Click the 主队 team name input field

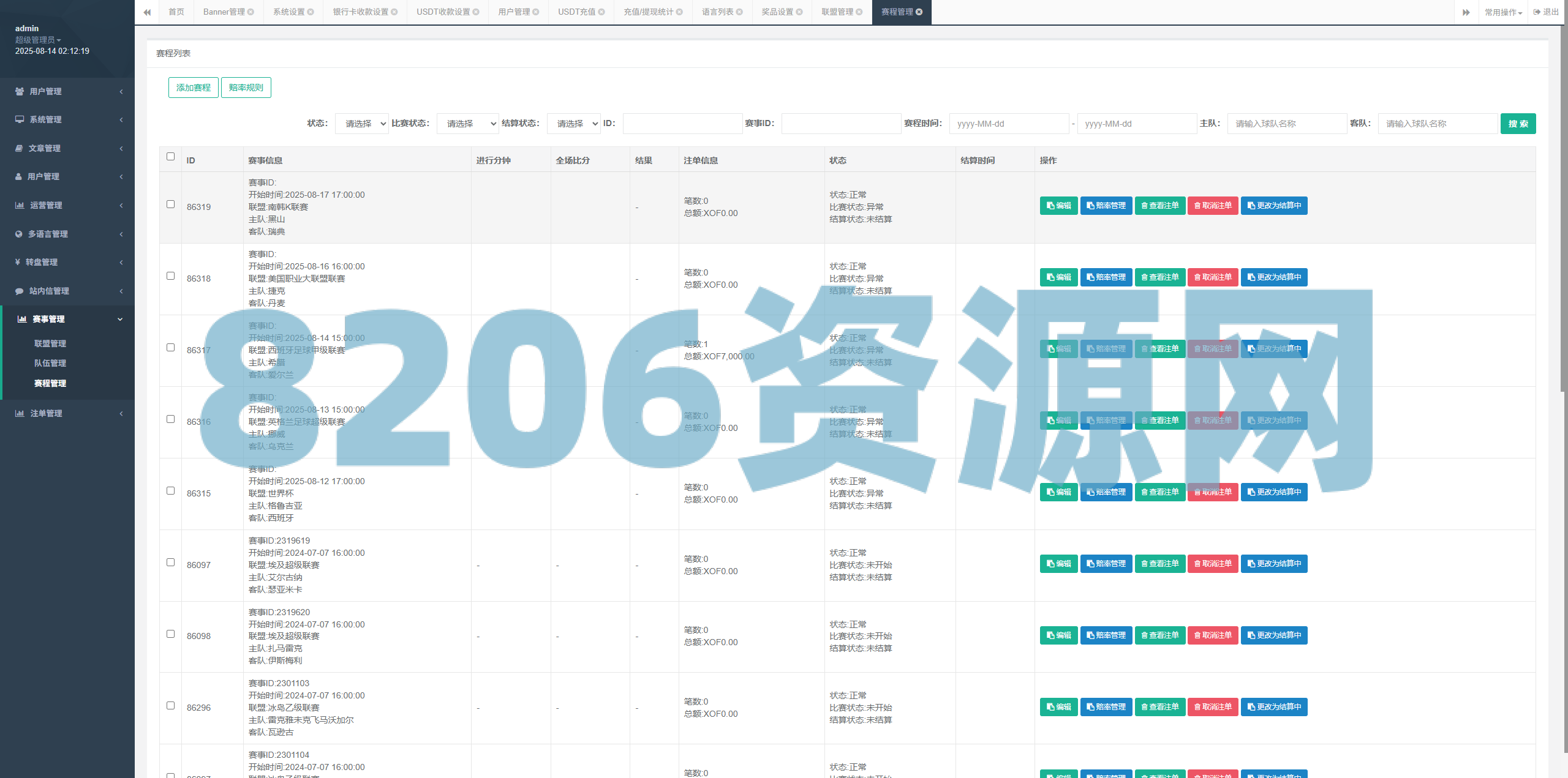pyautogui.click(x=1286, y=123)
